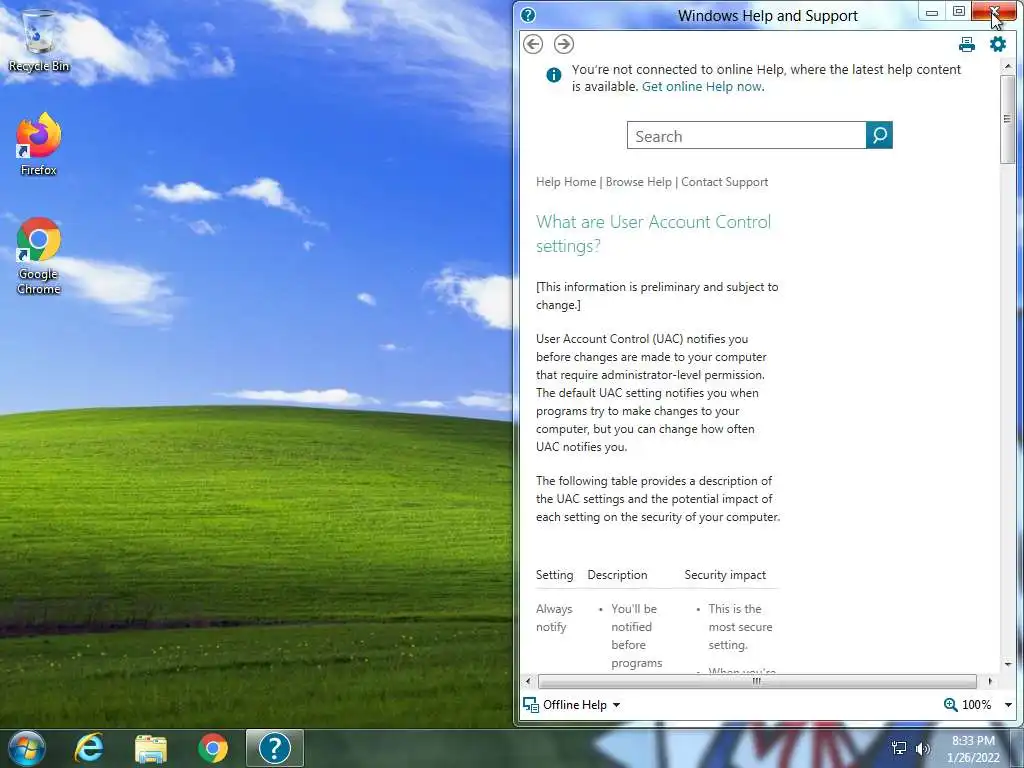
Task: Click into the Search help field
Action: [x=746, y=135]
